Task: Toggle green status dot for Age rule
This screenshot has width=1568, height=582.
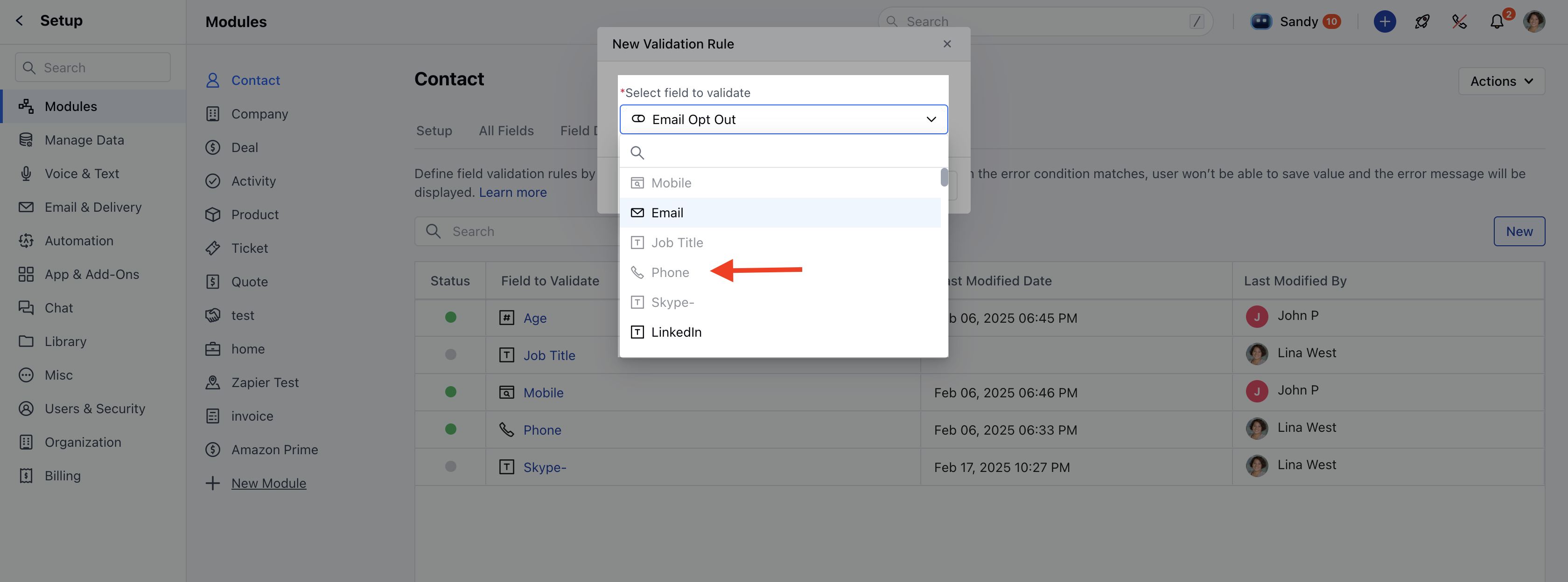Action: (450, 317)
